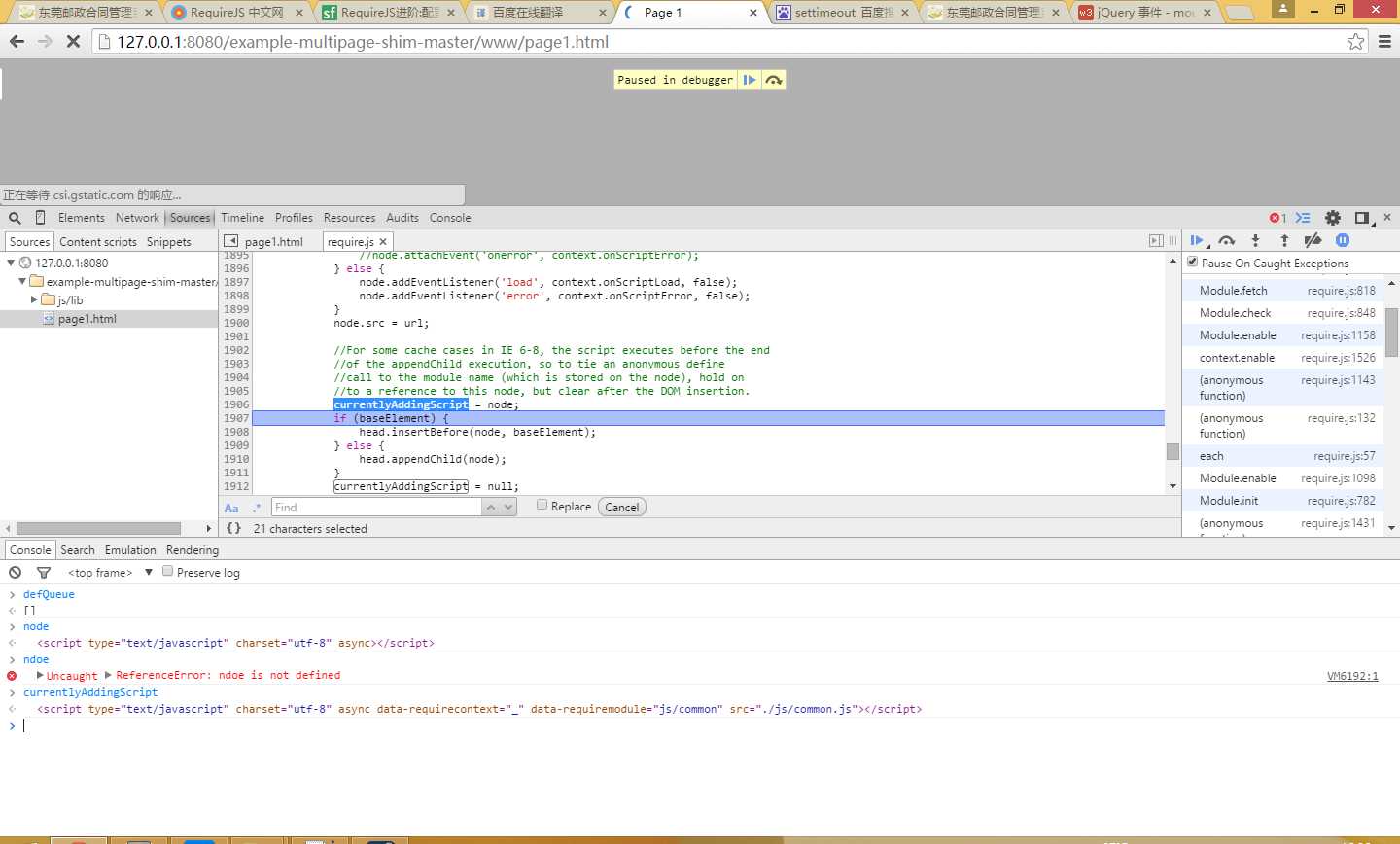Select Module.fetch call stack frame

click(1280, 290)
